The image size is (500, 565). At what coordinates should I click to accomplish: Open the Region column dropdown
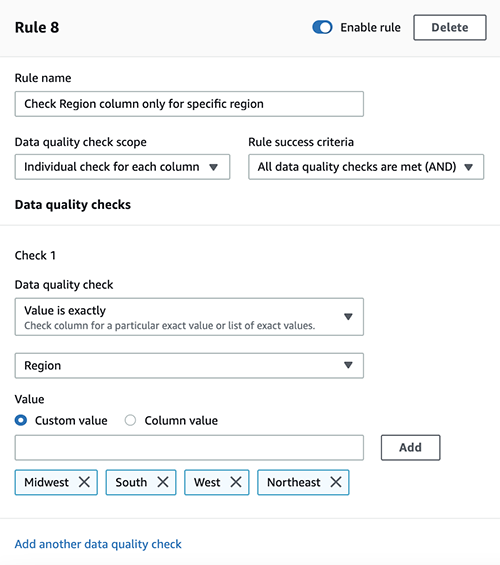click(189, 365)
